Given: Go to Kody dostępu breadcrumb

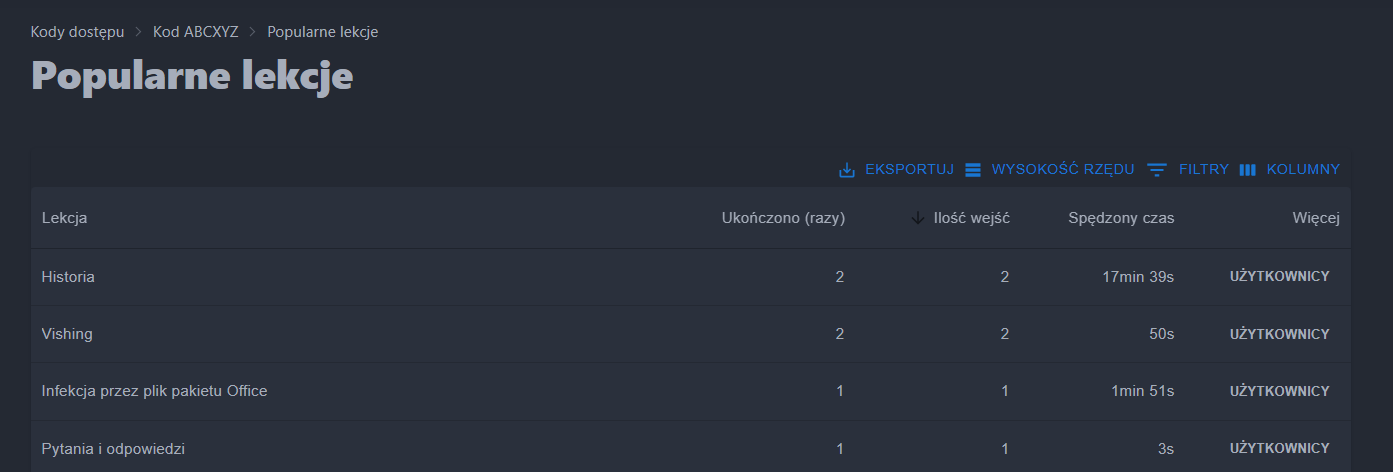Looking at the screenshot, I should click(x=77, y=32).
